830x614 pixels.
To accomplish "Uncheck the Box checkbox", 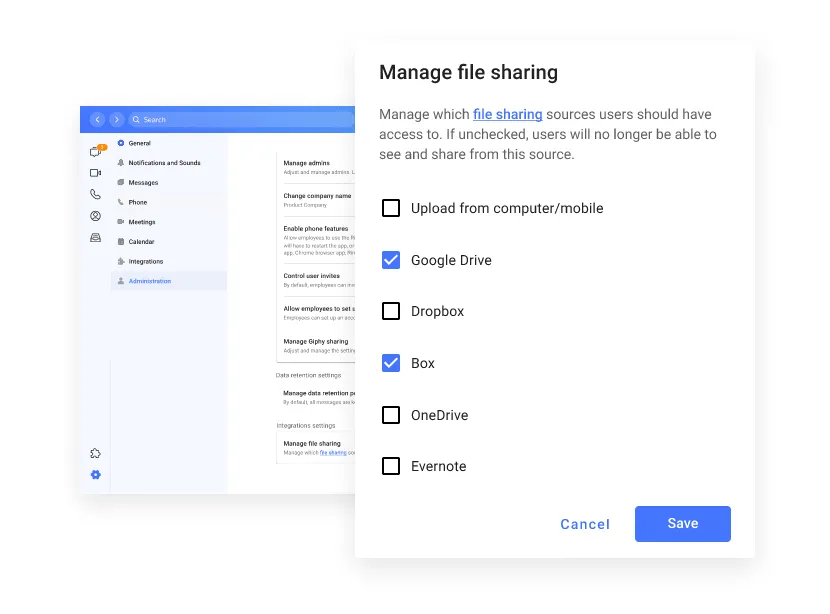I will (391, 363).
